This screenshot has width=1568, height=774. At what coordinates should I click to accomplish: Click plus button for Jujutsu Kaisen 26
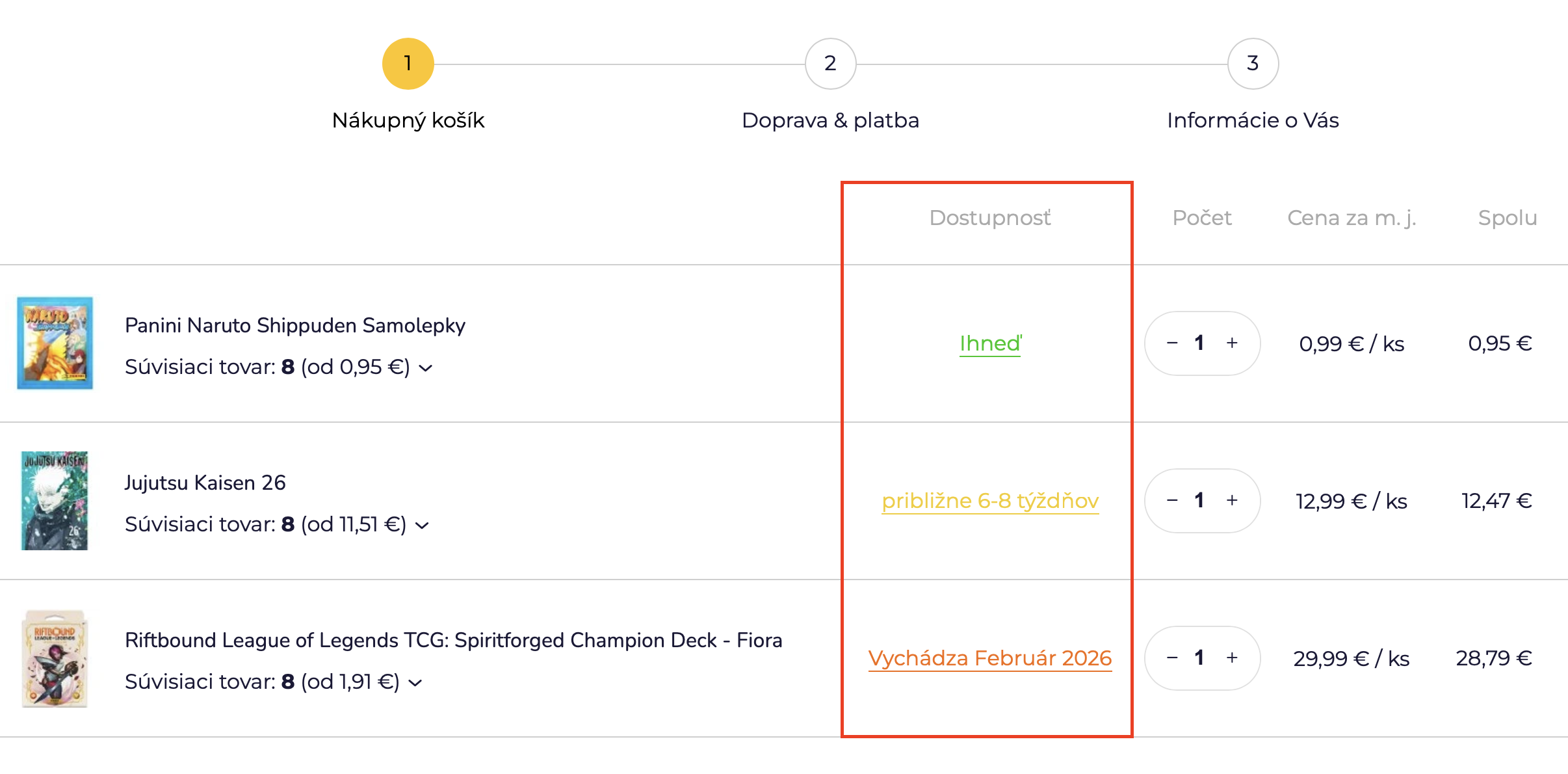pyautogui.click(x=1232, y=500)
